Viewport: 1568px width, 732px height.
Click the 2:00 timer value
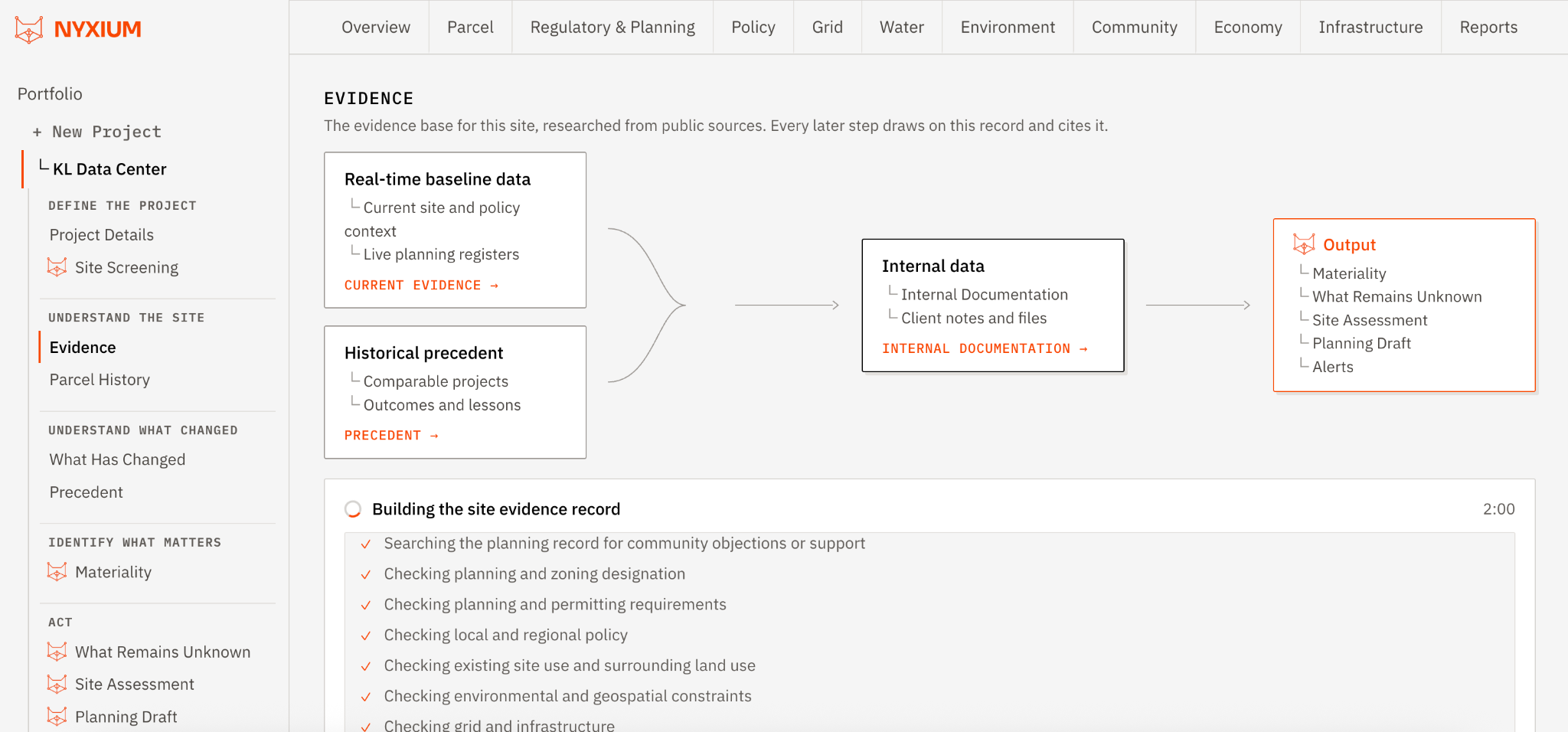[x=1498, y=509]
